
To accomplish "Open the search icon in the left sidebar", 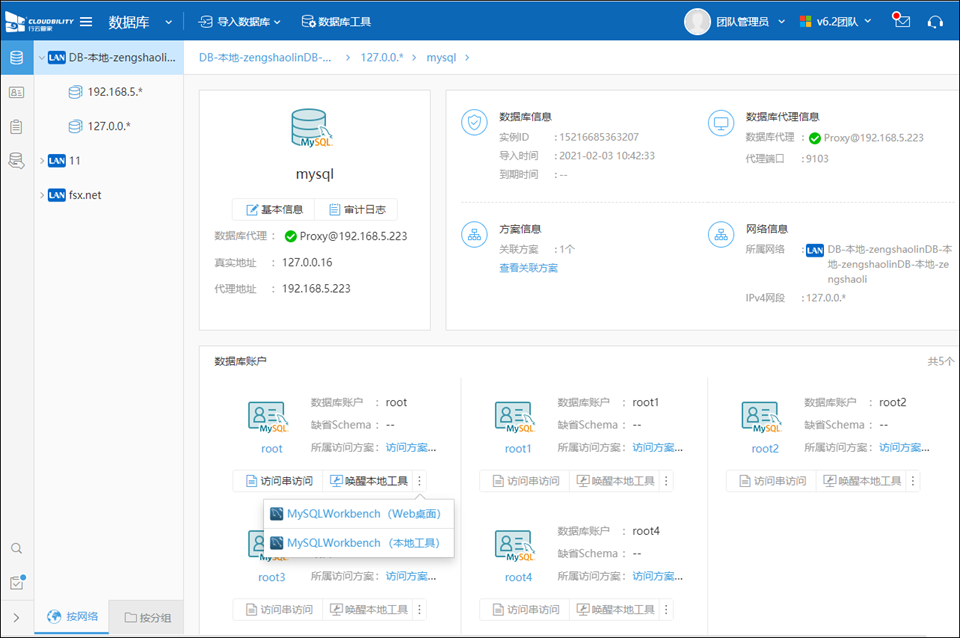I will (x=16, y=548).
